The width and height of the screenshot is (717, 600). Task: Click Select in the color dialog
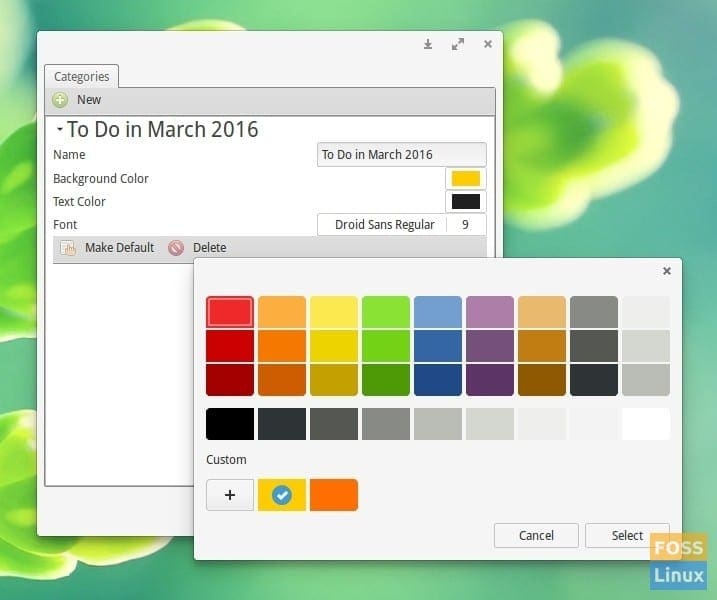point(627,536)
